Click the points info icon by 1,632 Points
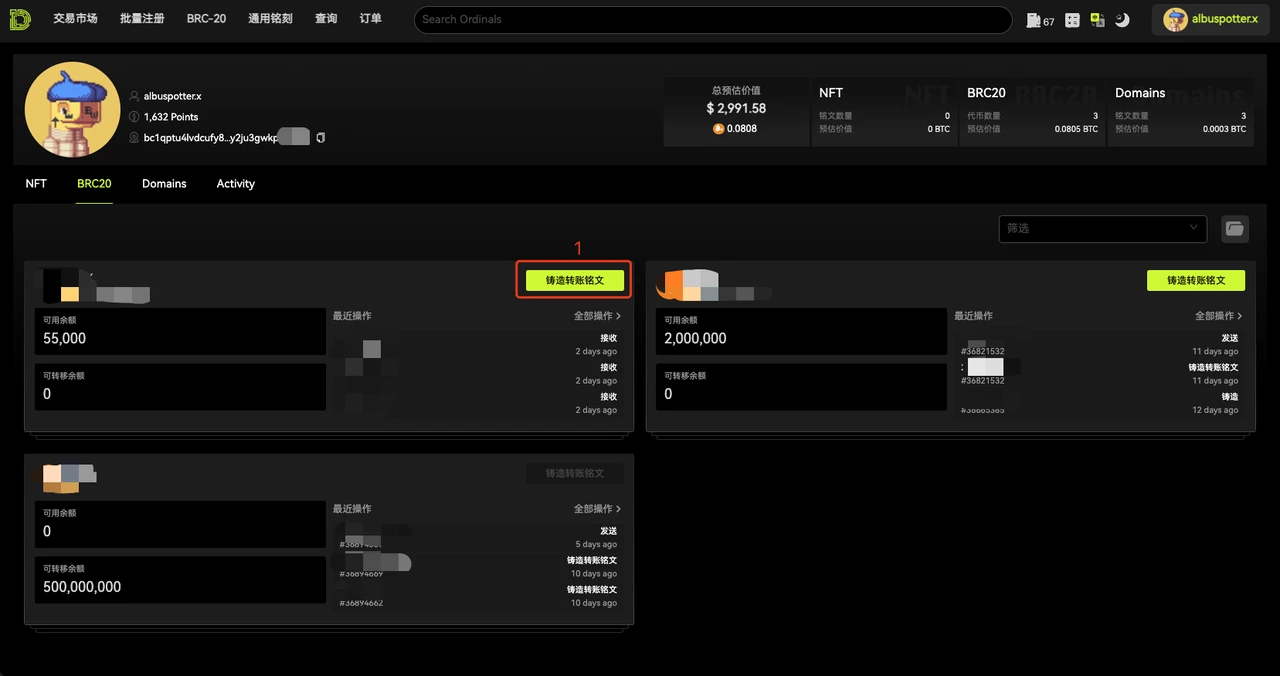 pos(134,117)
